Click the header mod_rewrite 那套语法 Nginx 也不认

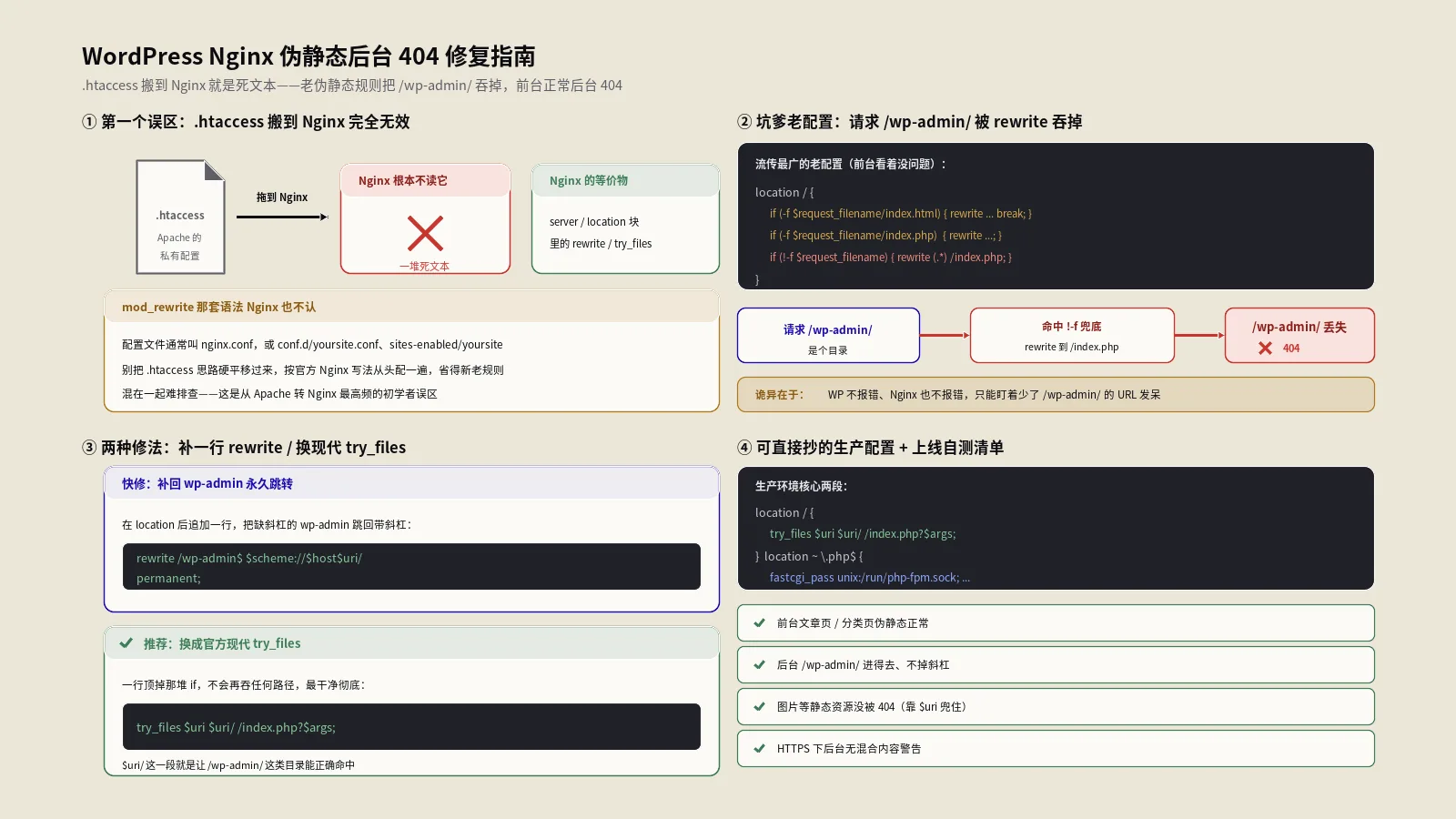click(x=411, y=307)
